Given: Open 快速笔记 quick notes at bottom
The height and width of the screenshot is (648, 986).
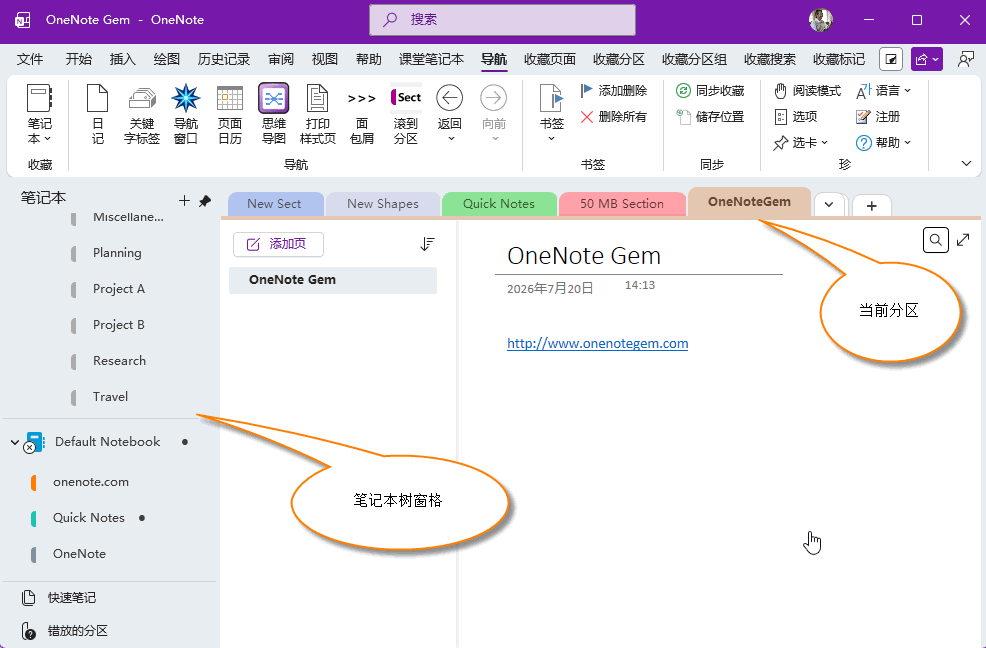Looking at the screenshot, I should (x=59, y=598).
